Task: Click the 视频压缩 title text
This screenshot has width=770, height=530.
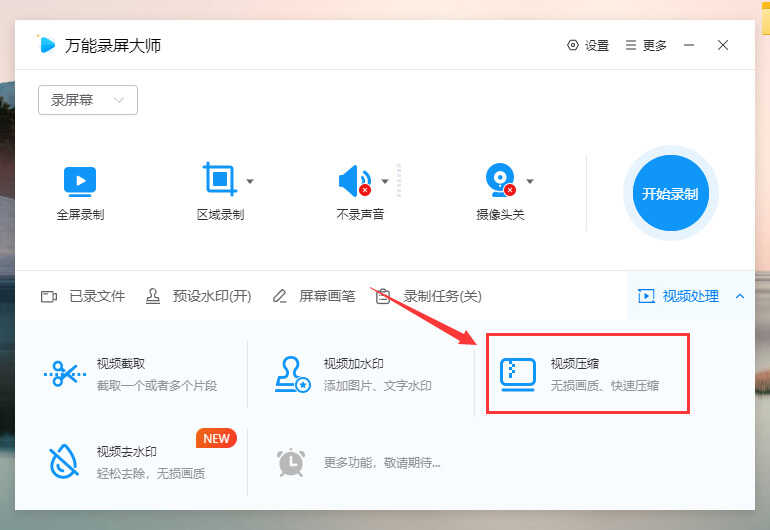Action: click(x=575, y=363)
